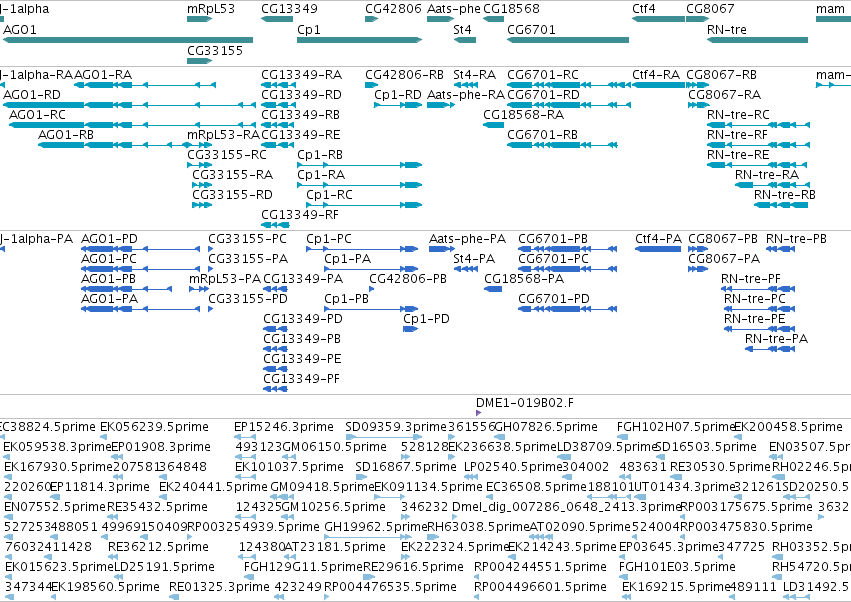Select the RN-tre-RC transcript label
This screenshot has width=851, height=602.
click(738, 115)
